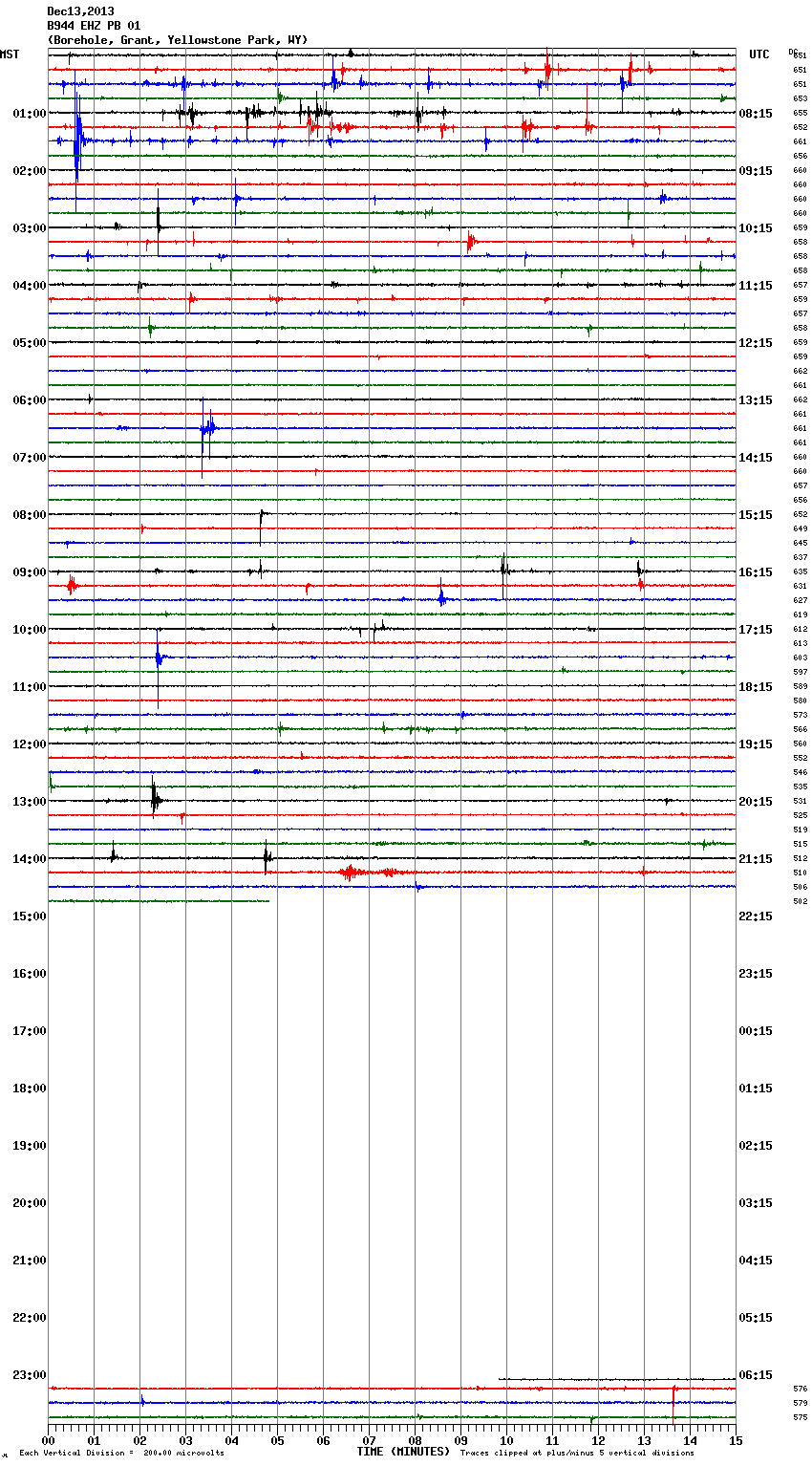Click the Each Vertical Division 200.00 microvolts note
This screenshot has width=812, height=1466.
point(121,1454)
